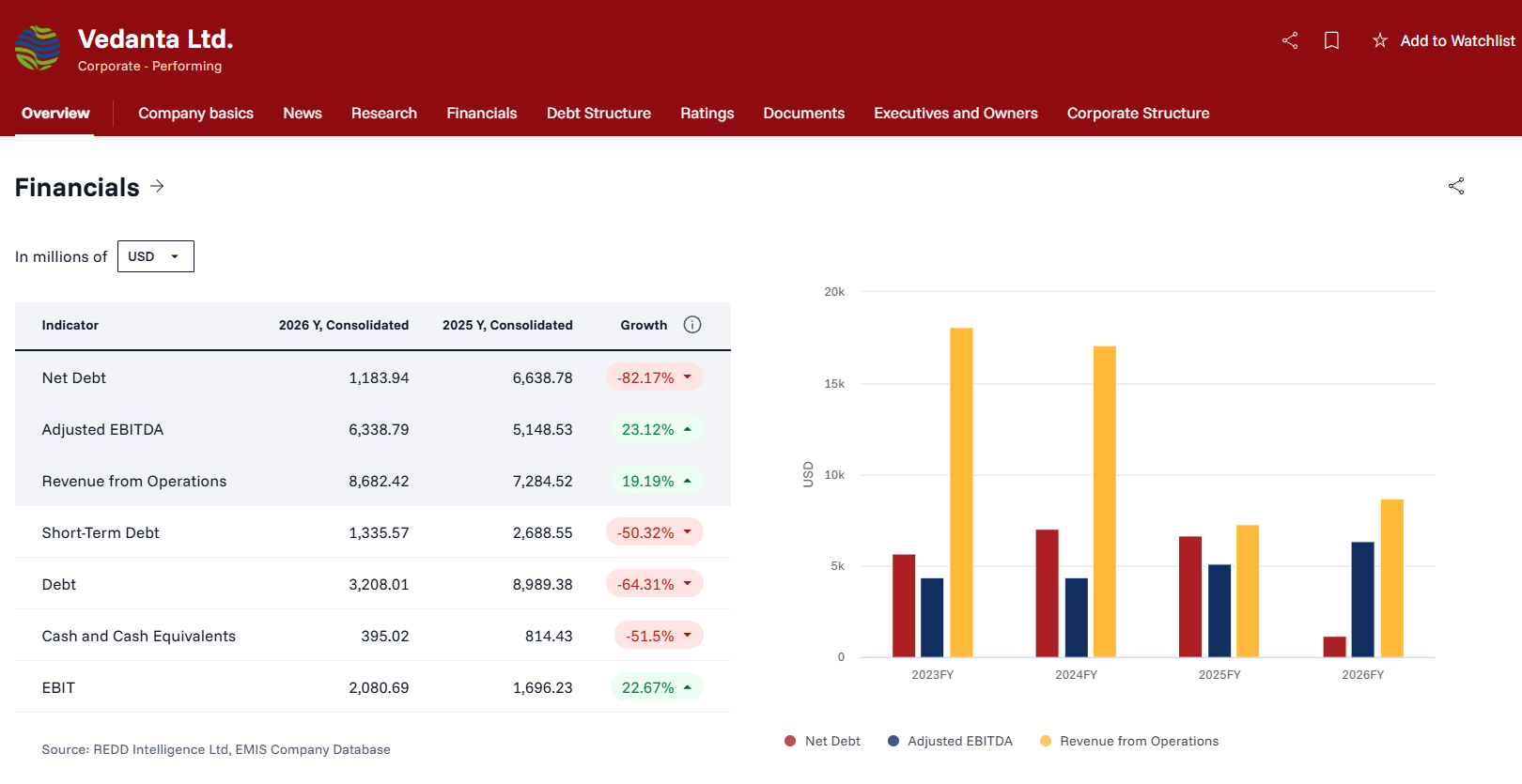Screen dimensions: 1522x784
Task: Select the Revenue from Operations row label
Action: click(134, 481)
